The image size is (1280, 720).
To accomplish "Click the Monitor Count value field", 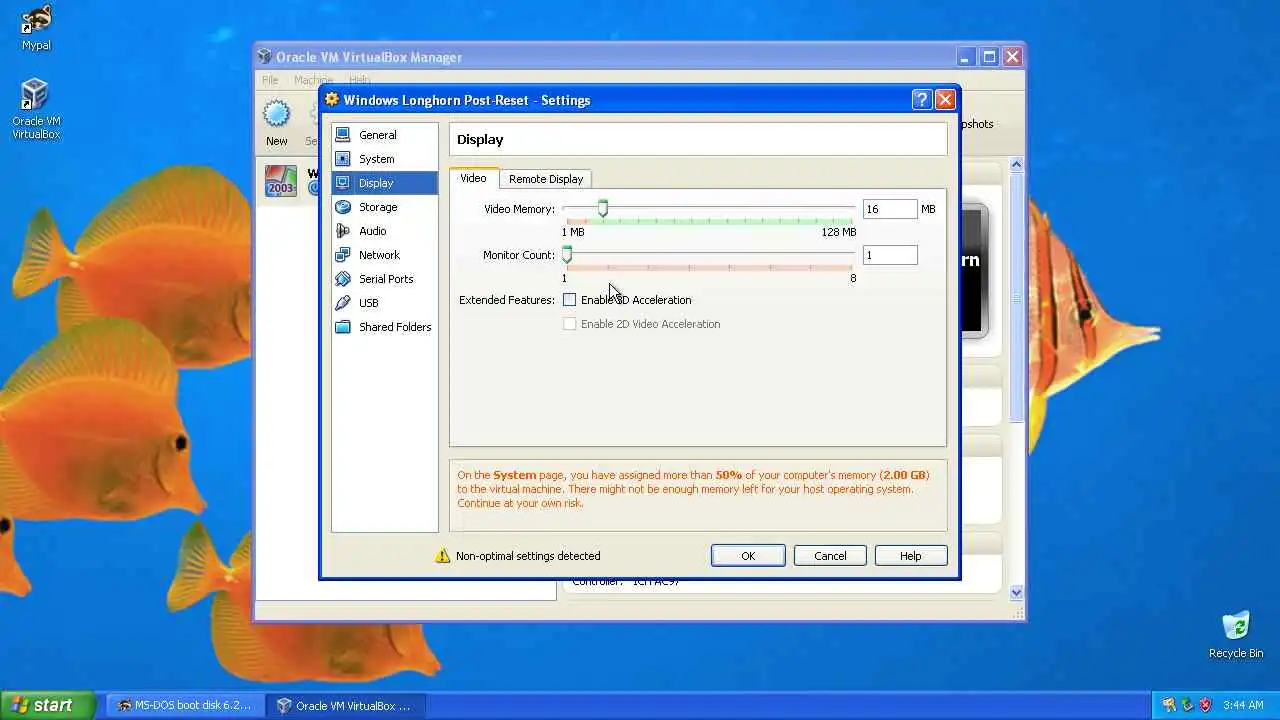I will coord(890,255).
